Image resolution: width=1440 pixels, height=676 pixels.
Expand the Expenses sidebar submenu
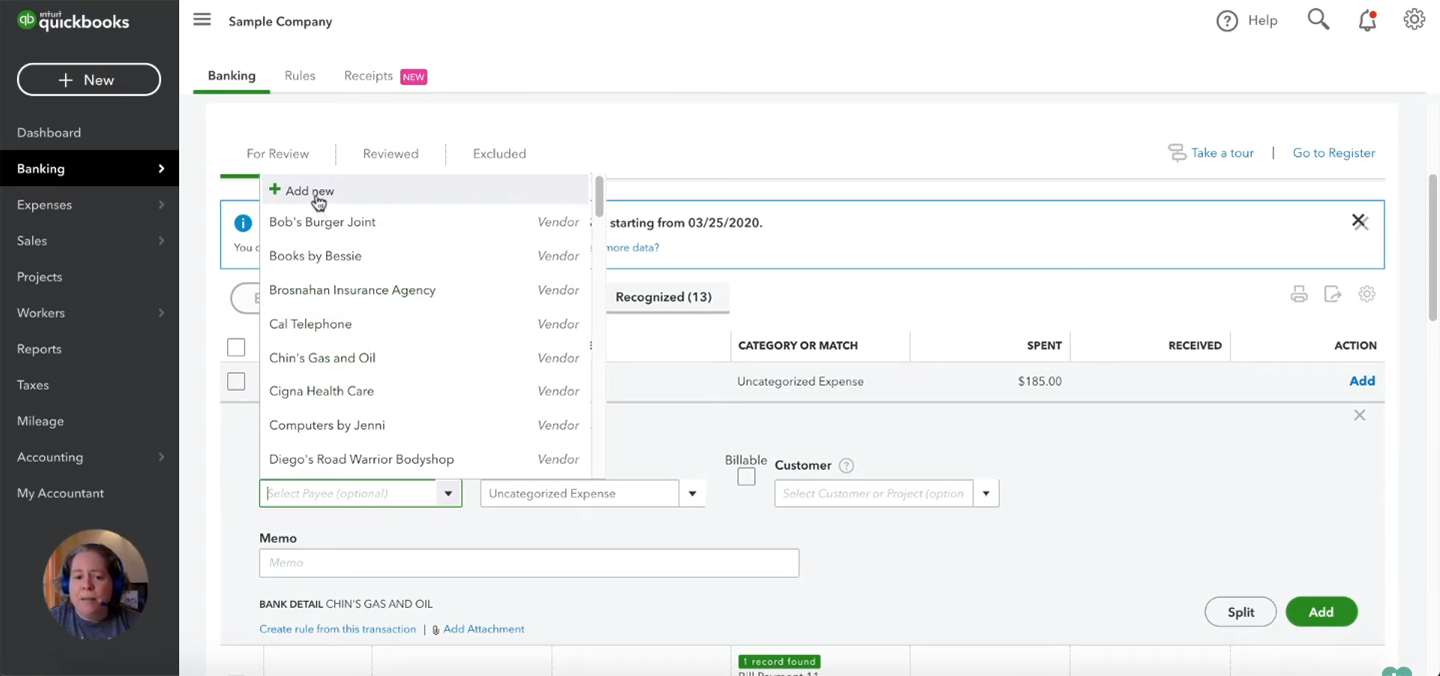click(161, 205)
